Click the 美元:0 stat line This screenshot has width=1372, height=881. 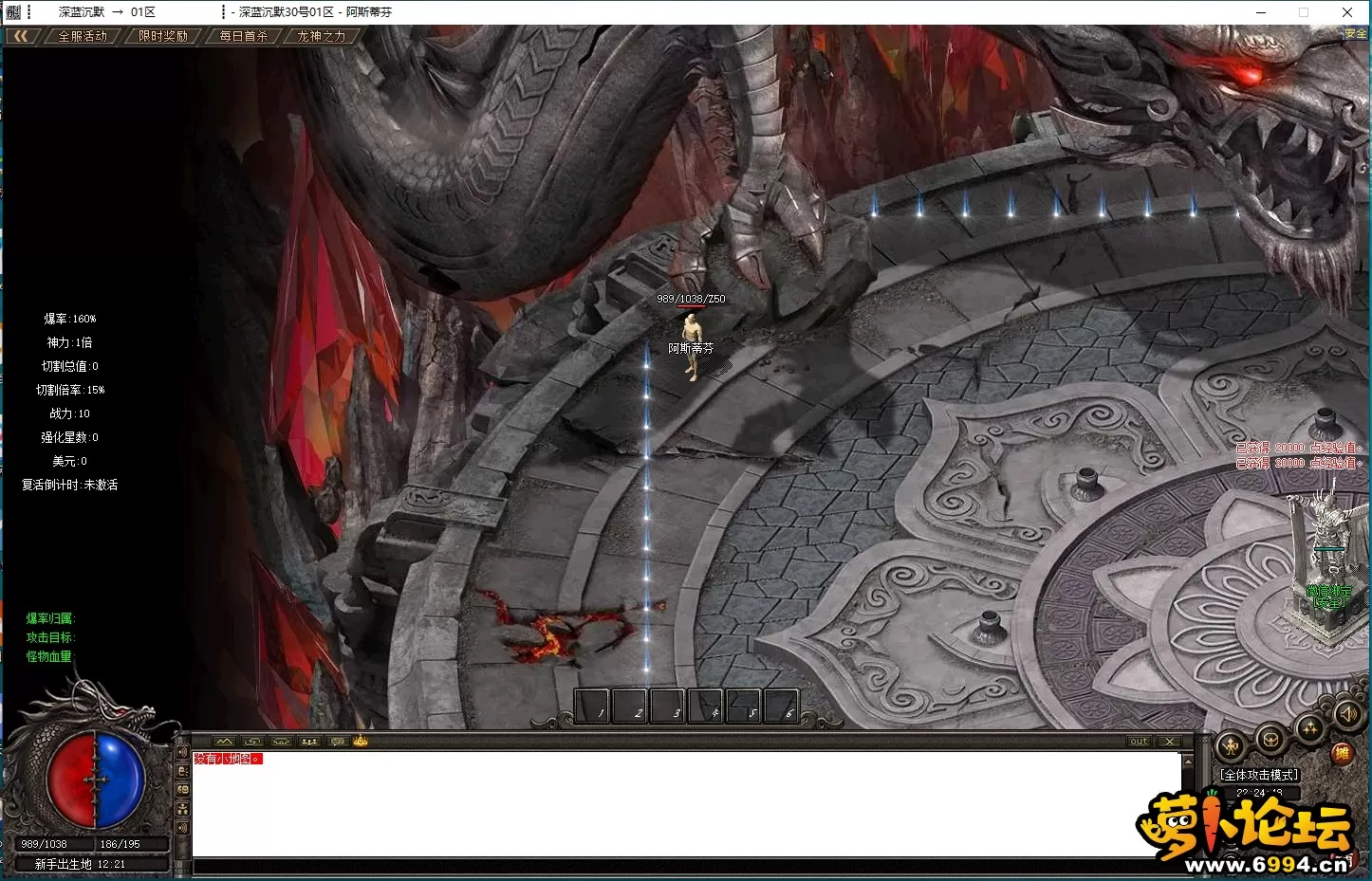tap(70, 461)
